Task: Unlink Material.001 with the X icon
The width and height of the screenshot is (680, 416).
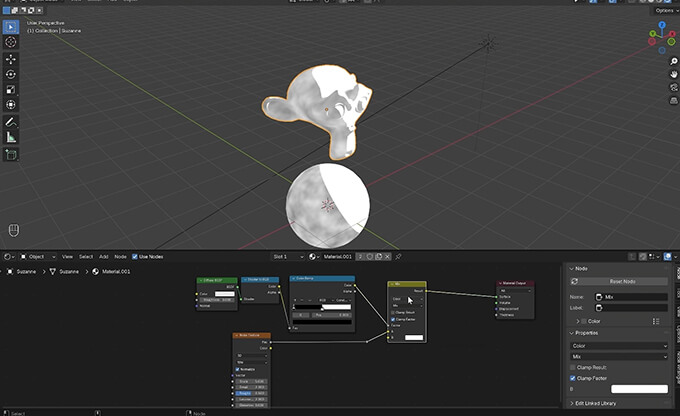Action: [387, 257]
